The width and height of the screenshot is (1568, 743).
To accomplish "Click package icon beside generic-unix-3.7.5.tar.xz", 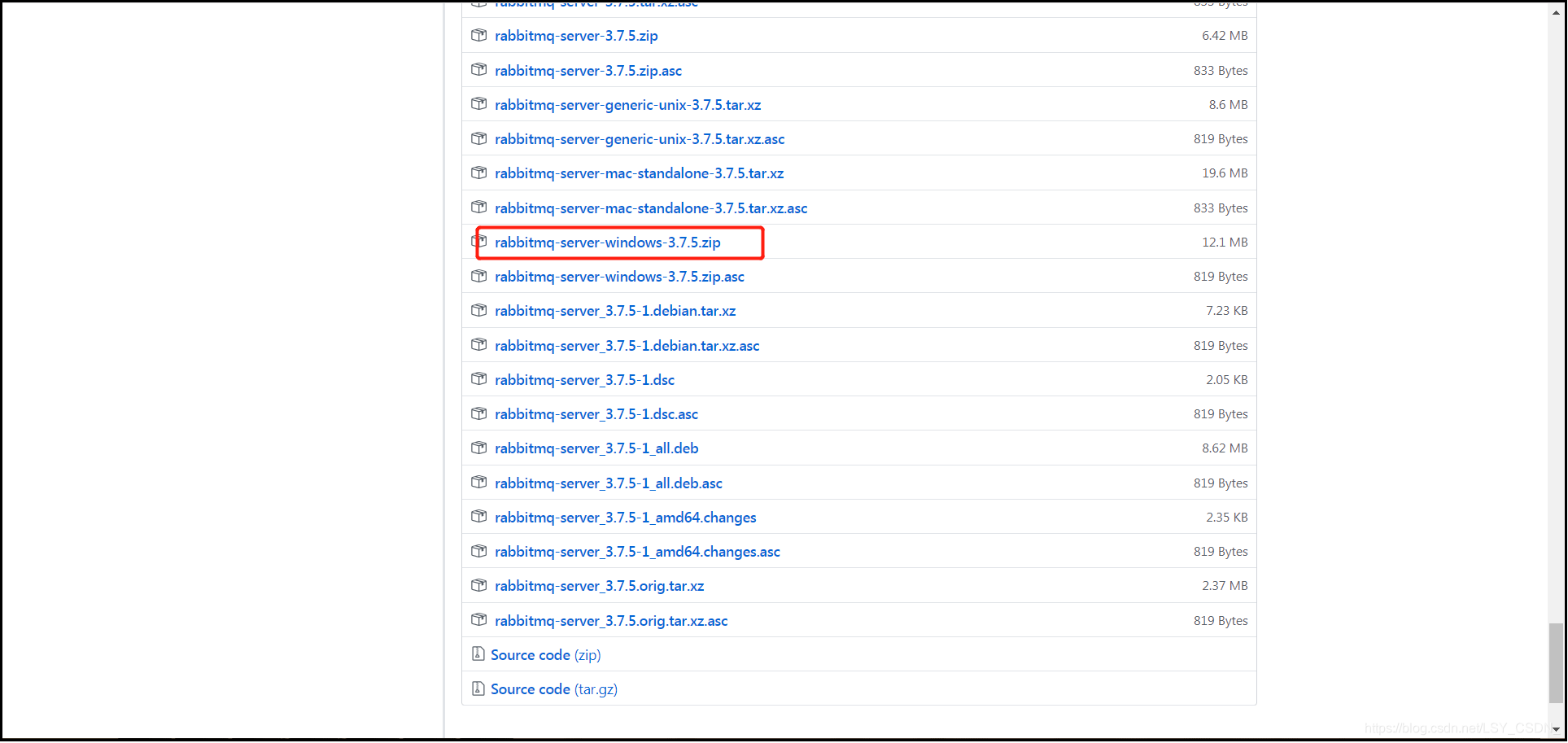I will (x=479, y=104).
